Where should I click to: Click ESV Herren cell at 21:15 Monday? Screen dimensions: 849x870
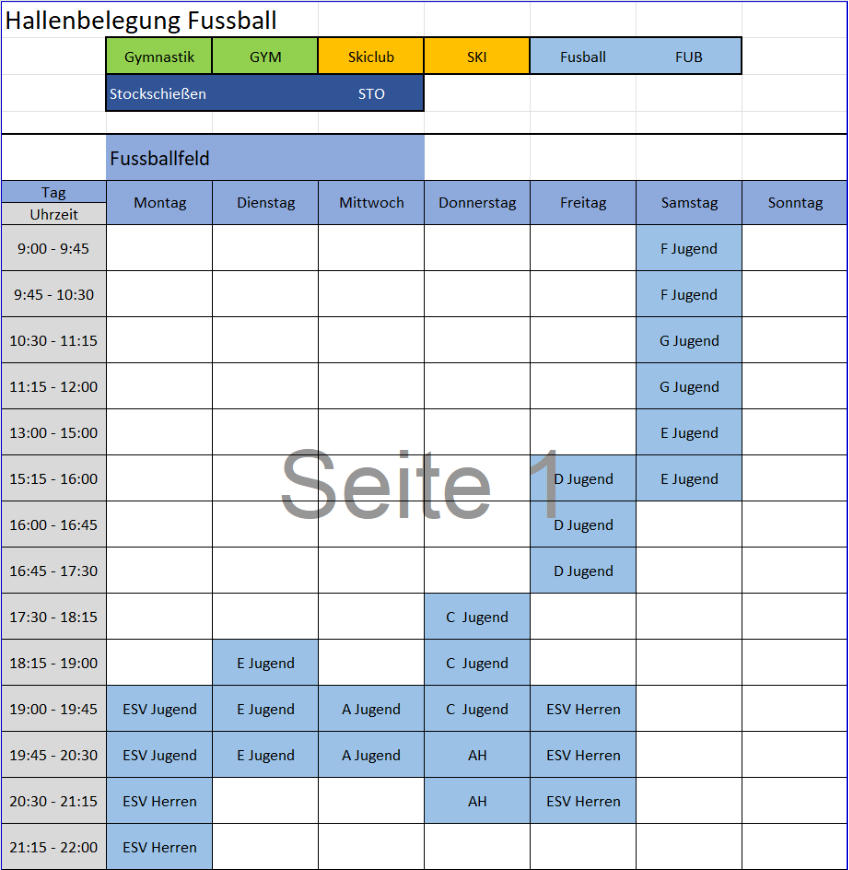click(x=159, y=847)
